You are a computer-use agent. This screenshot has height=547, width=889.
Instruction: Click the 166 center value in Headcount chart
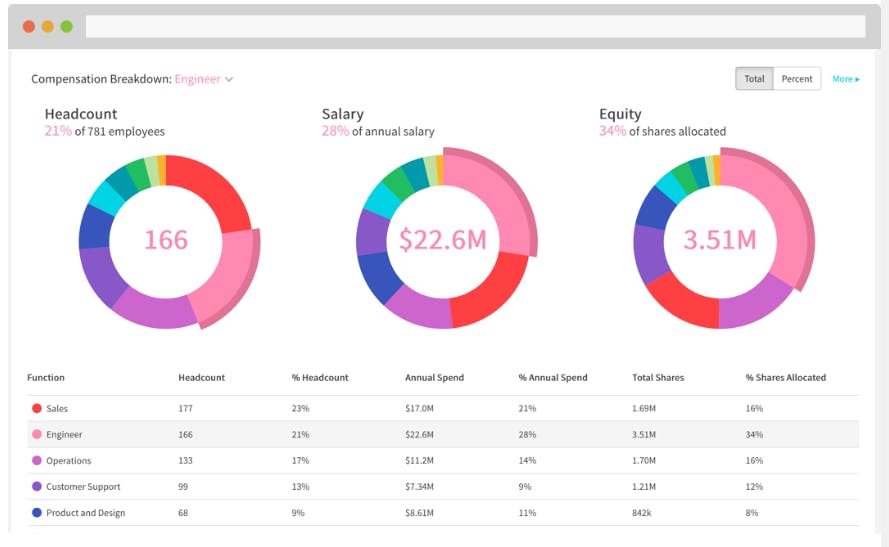(166, 240)
